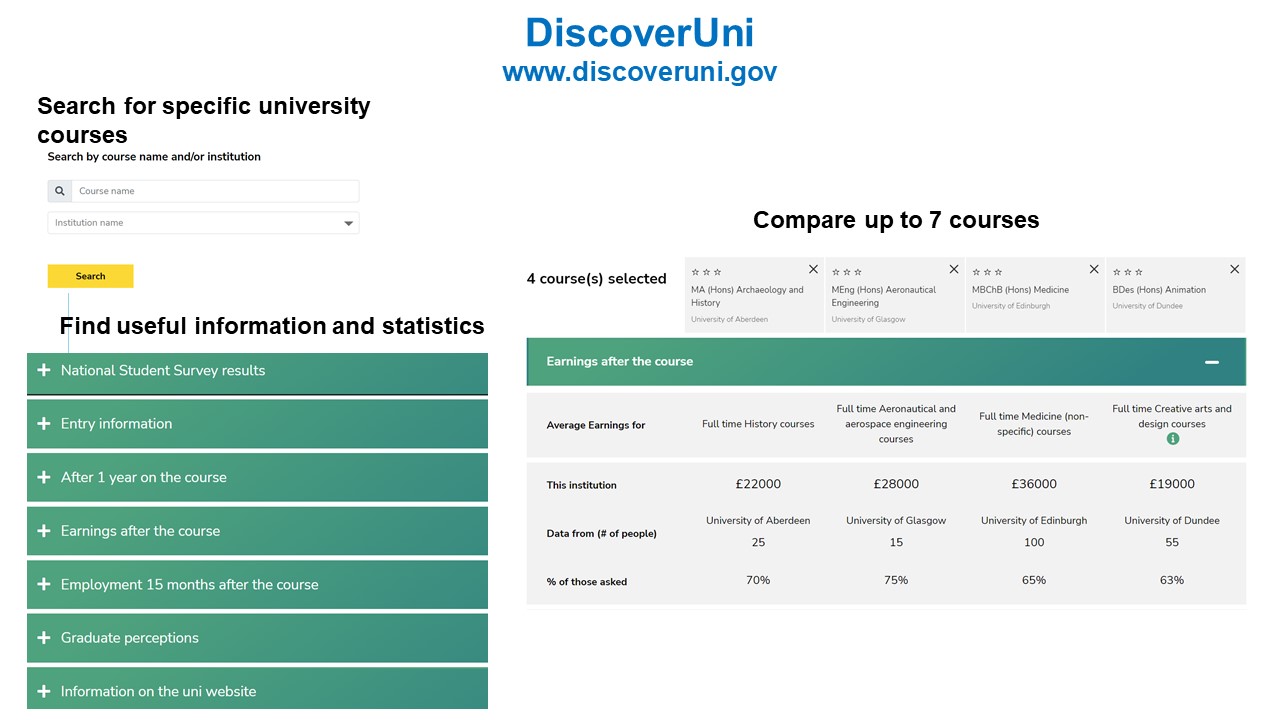Click the stars on Aeronautical Engineering card

[x=847, y=272]
